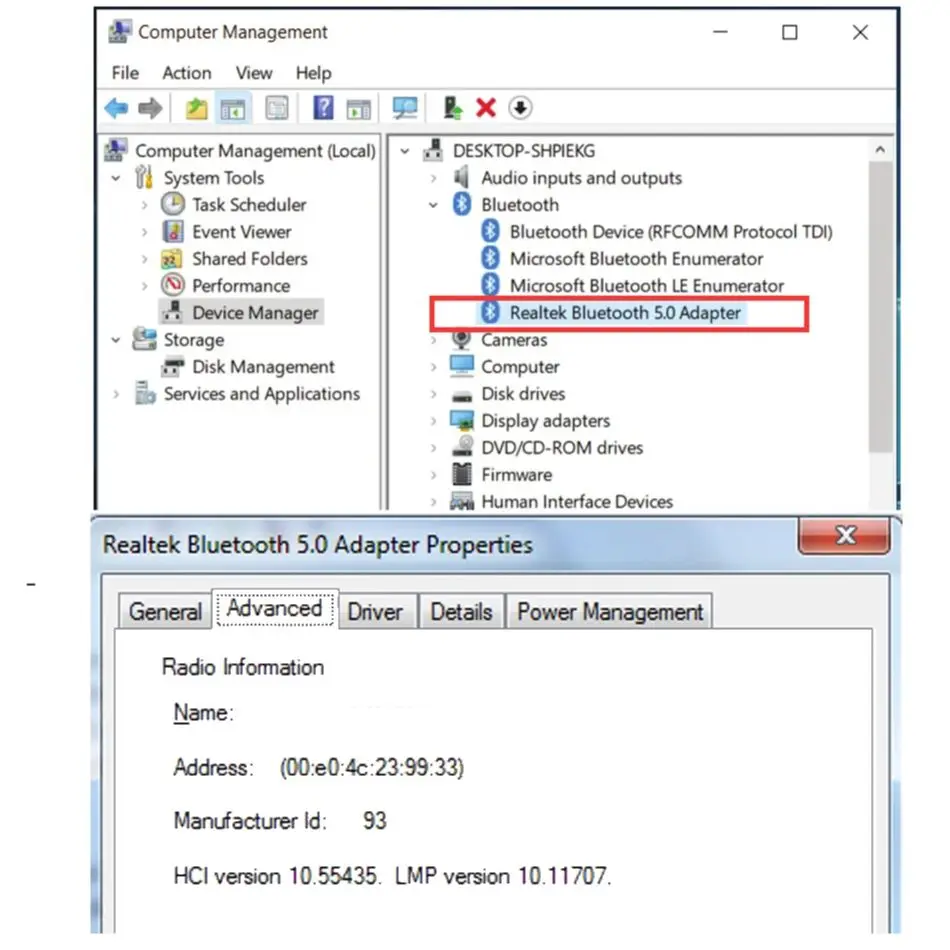Toggle the Show/Hide Console Tree icon

233,108
